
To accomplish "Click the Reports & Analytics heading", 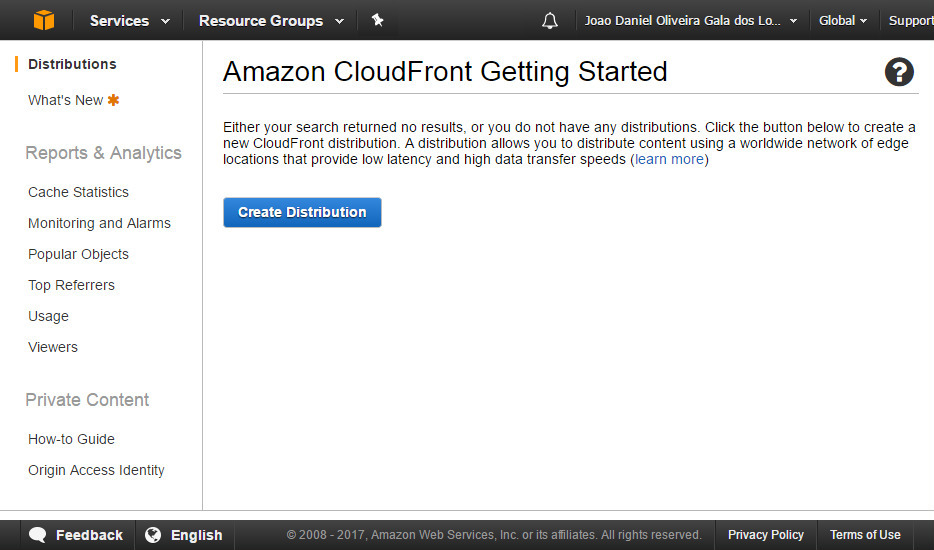I will click(x=103, y=153).
